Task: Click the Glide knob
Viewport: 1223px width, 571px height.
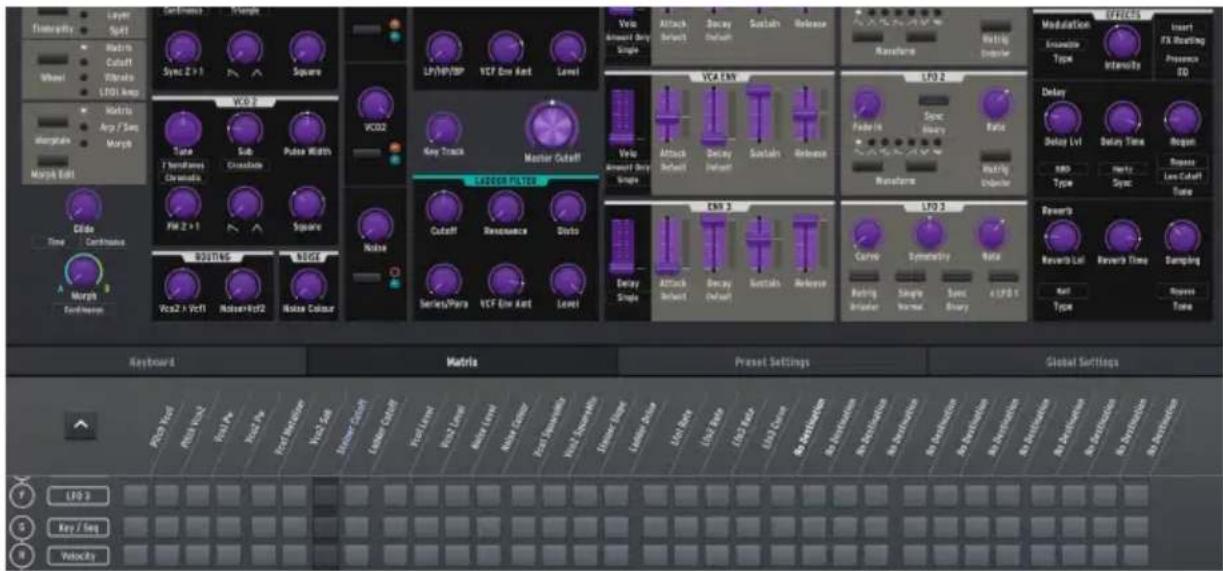Action: 82,208
